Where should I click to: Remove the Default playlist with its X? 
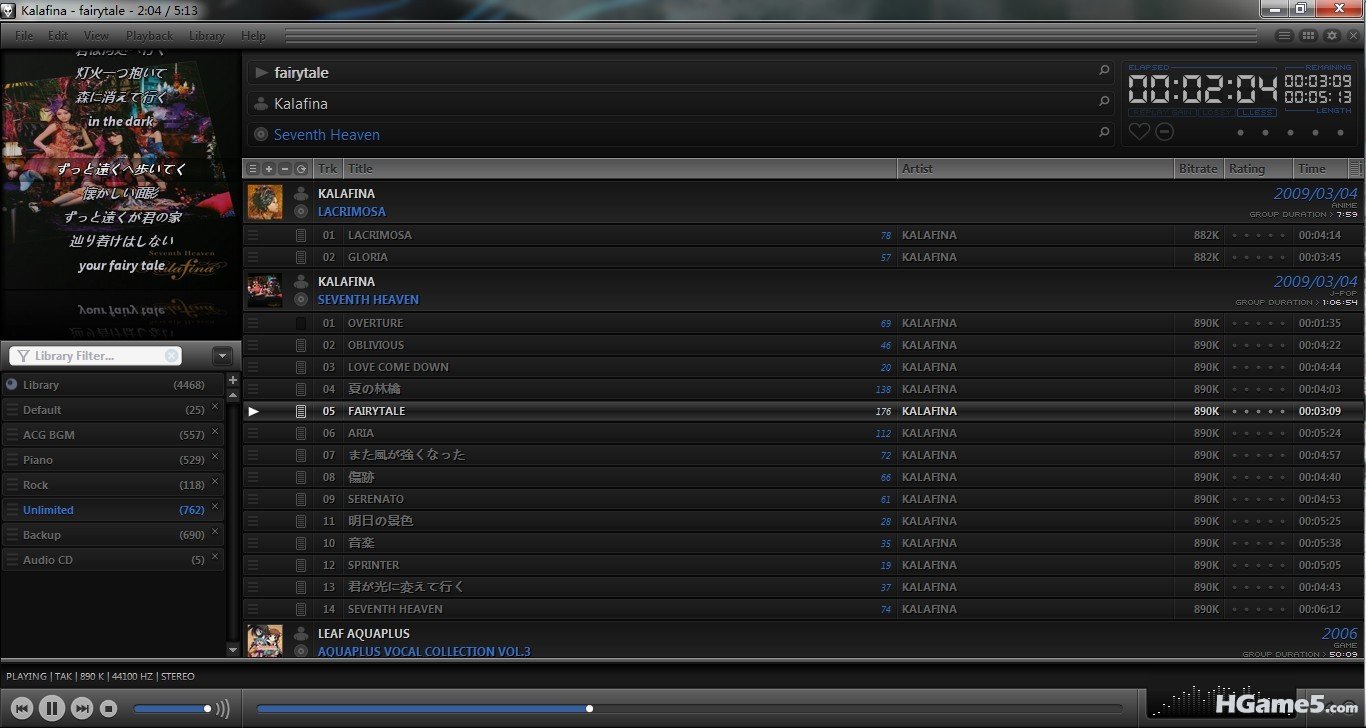point(215,405)
